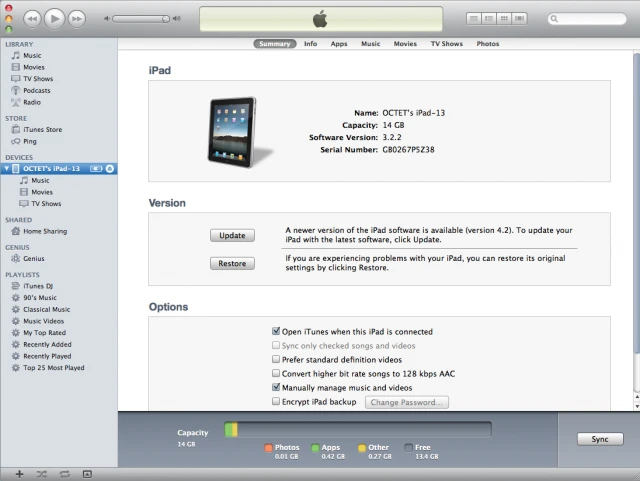Enable Prefer standard definition videos
Screen dimensions: 640x481
276,359
